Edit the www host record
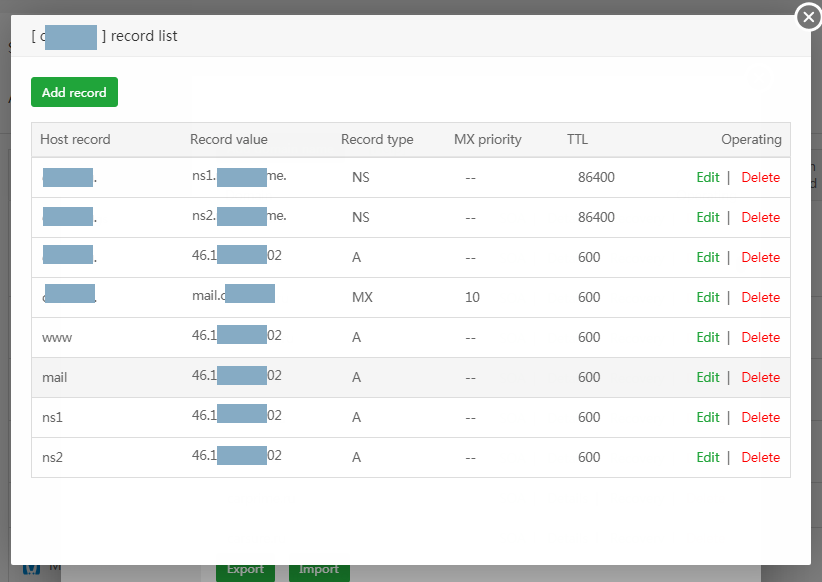 [x=707, y=337]
